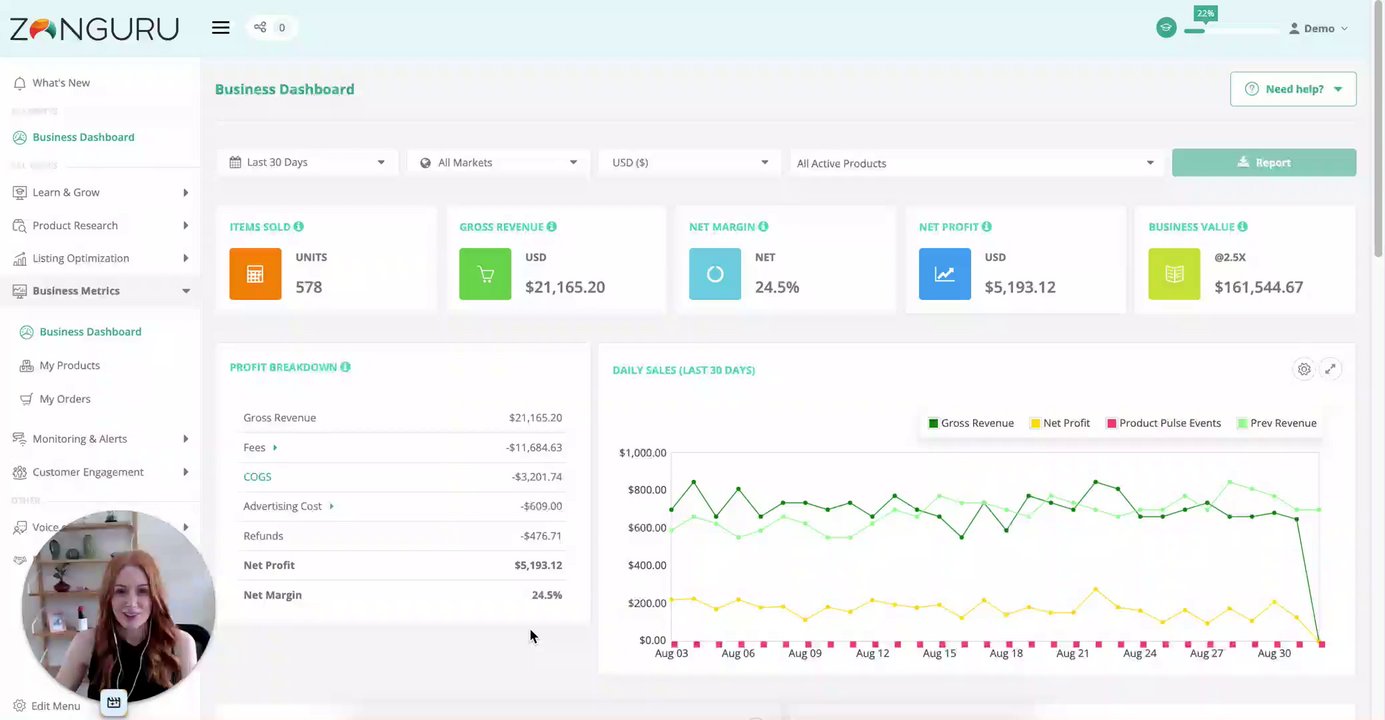Viewport: 1385px width, 720px height.
Task: Toggle Net Profit series in chart legend
Action: (x=1060, y=423)
